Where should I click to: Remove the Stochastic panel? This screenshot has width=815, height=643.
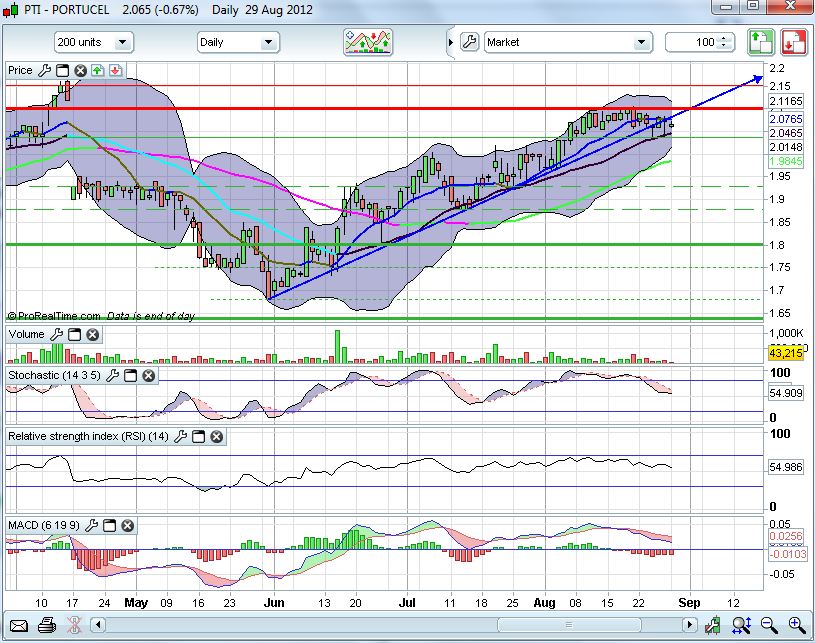pos(149,375)
